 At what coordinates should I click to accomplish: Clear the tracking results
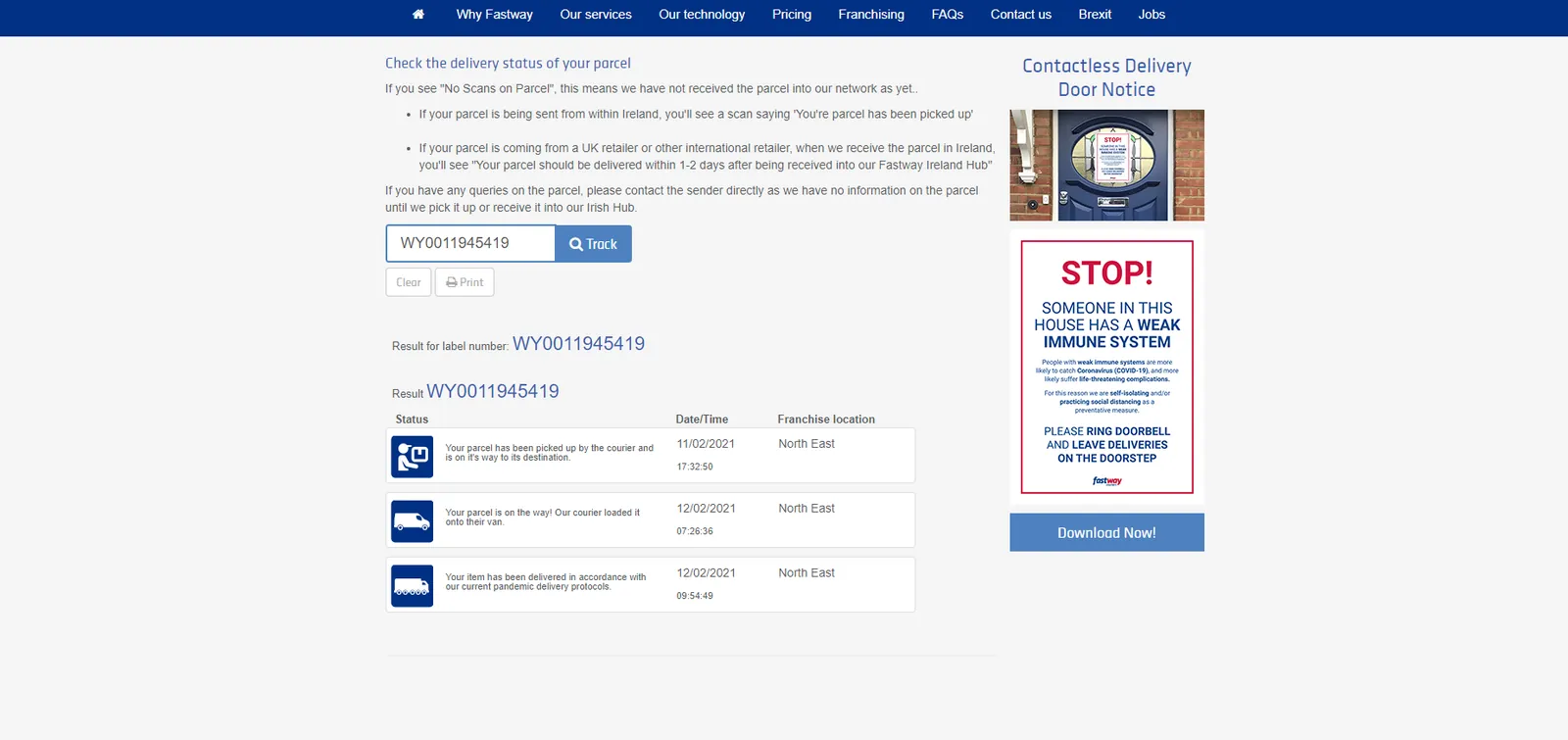[x=409, y=282]
